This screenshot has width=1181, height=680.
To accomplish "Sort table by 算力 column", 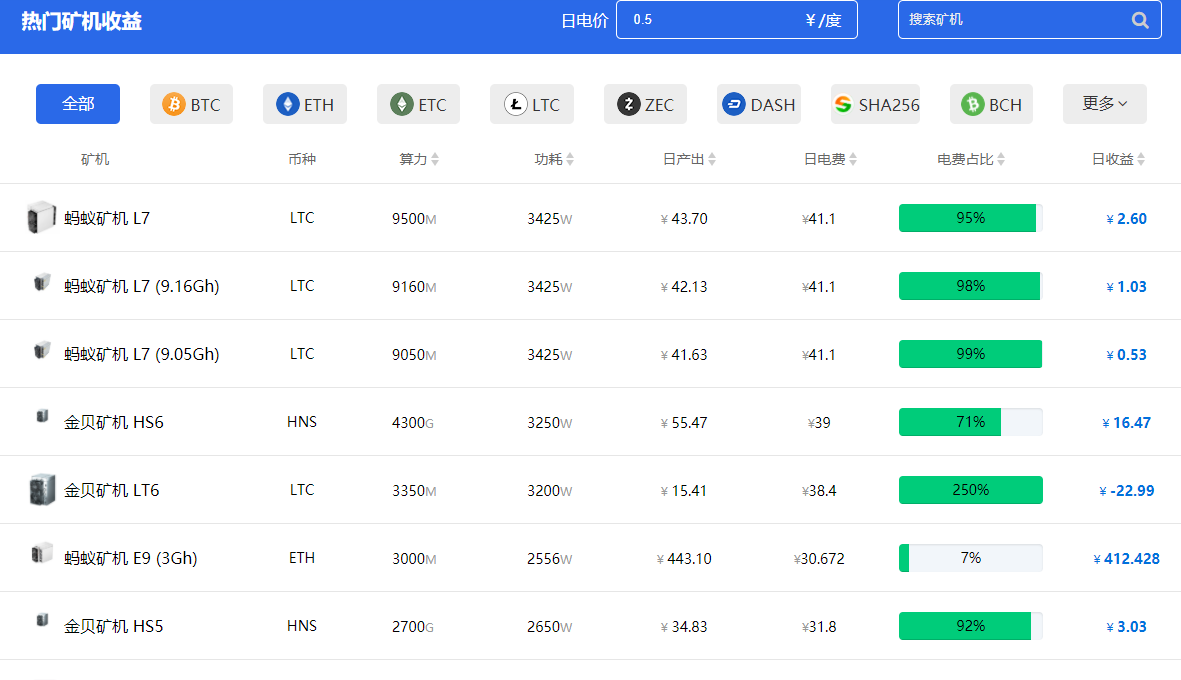I will [x=419, y=159].
